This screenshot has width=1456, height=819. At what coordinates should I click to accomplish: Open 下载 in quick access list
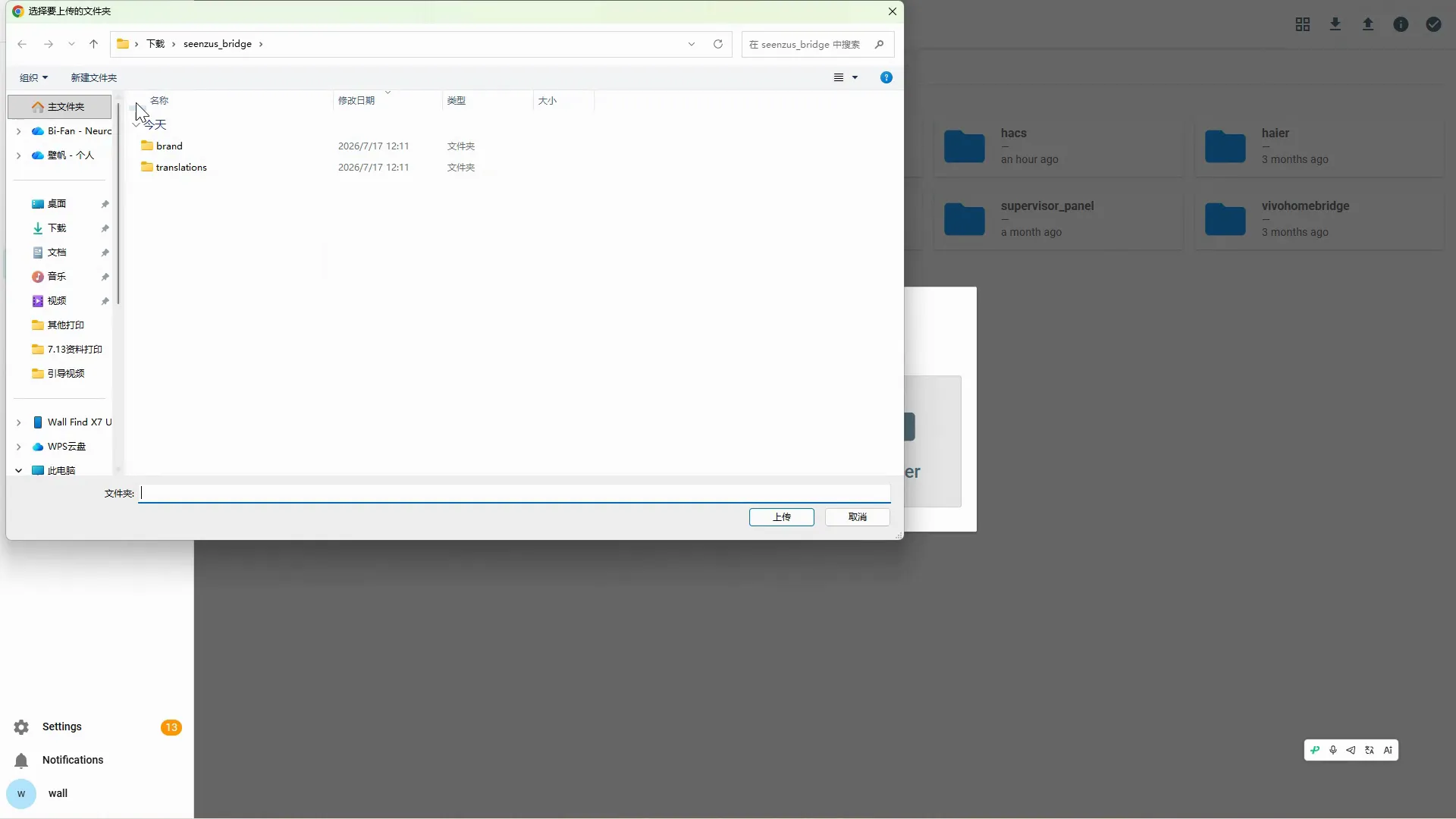pos(57,228)
